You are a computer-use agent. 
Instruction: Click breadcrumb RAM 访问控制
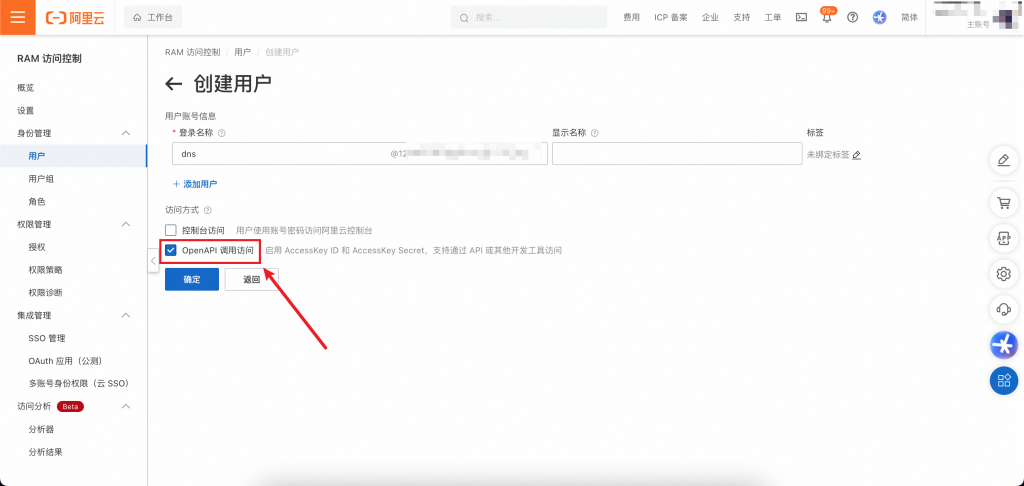[x=193, y=52]
